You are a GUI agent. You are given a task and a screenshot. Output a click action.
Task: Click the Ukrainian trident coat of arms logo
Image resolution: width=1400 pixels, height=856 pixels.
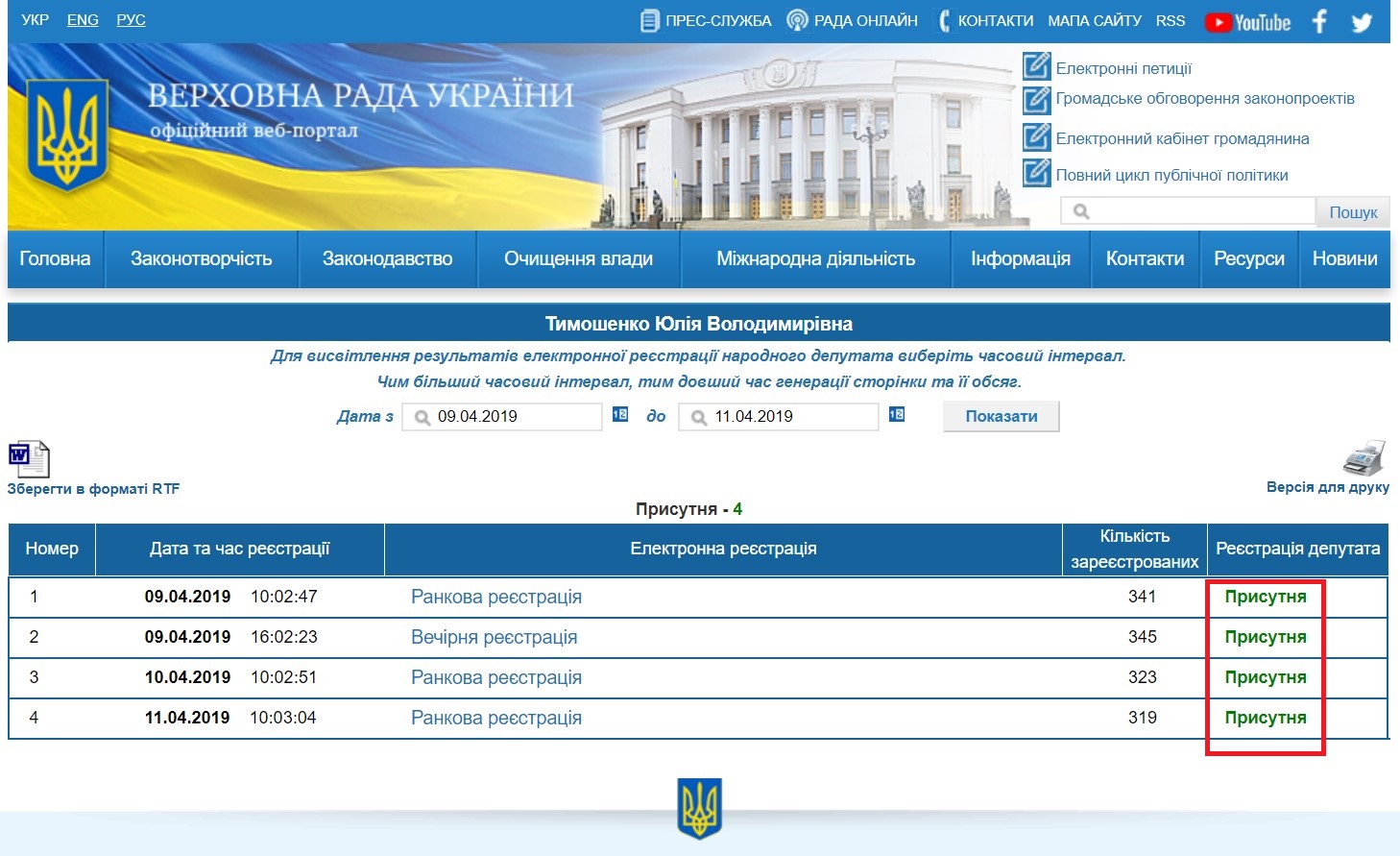[66, 135]
